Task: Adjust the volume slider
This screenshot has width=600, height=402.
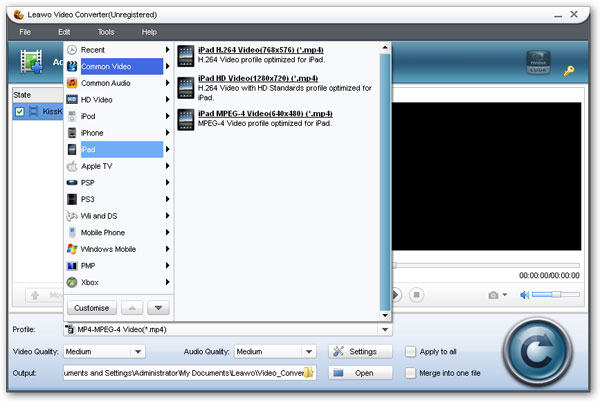Action: click(556, 294)
